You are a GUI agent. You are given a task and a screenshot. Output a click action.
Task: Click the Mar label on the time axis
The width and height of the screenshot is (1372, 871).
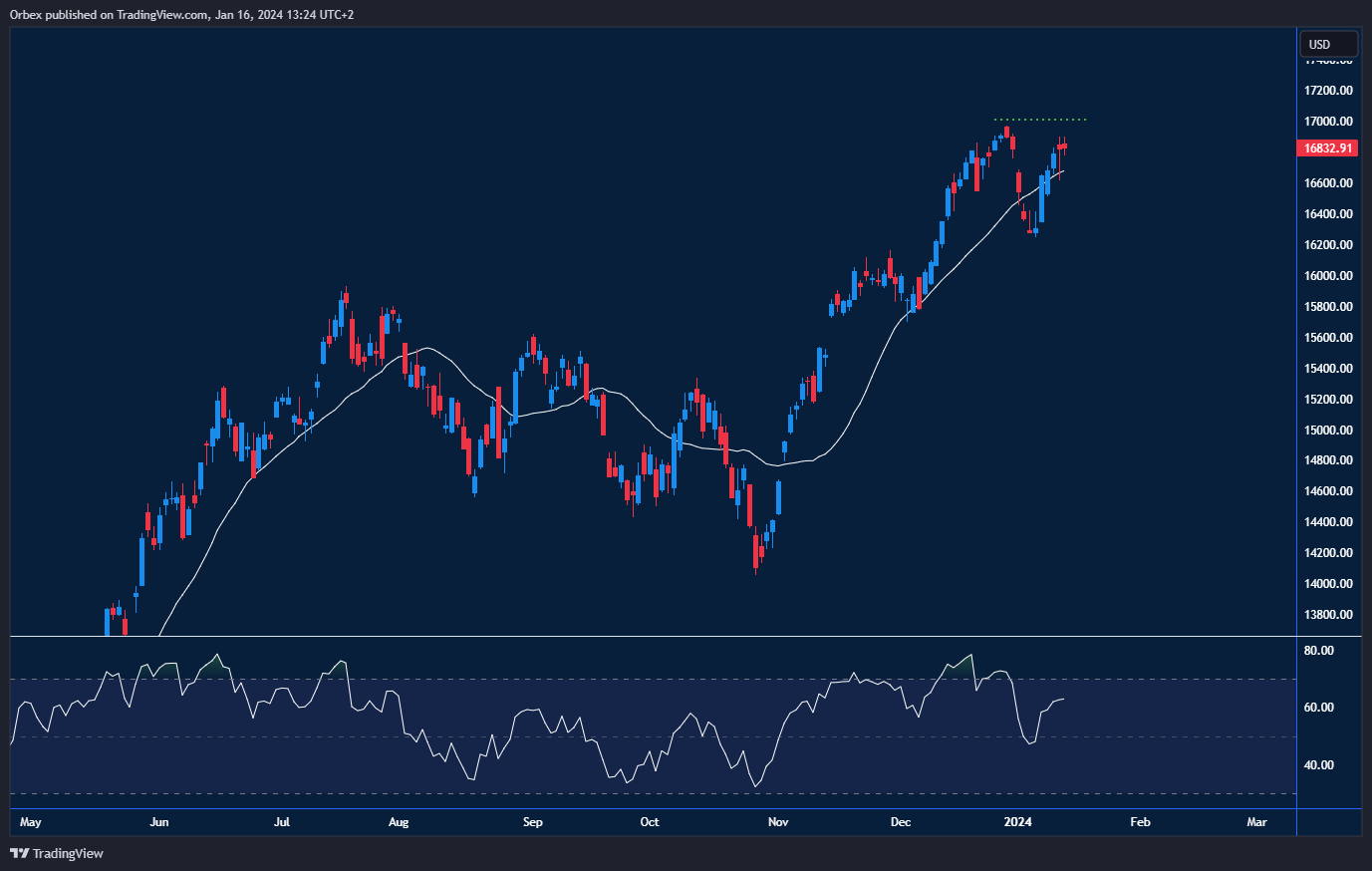(1256, 822)
